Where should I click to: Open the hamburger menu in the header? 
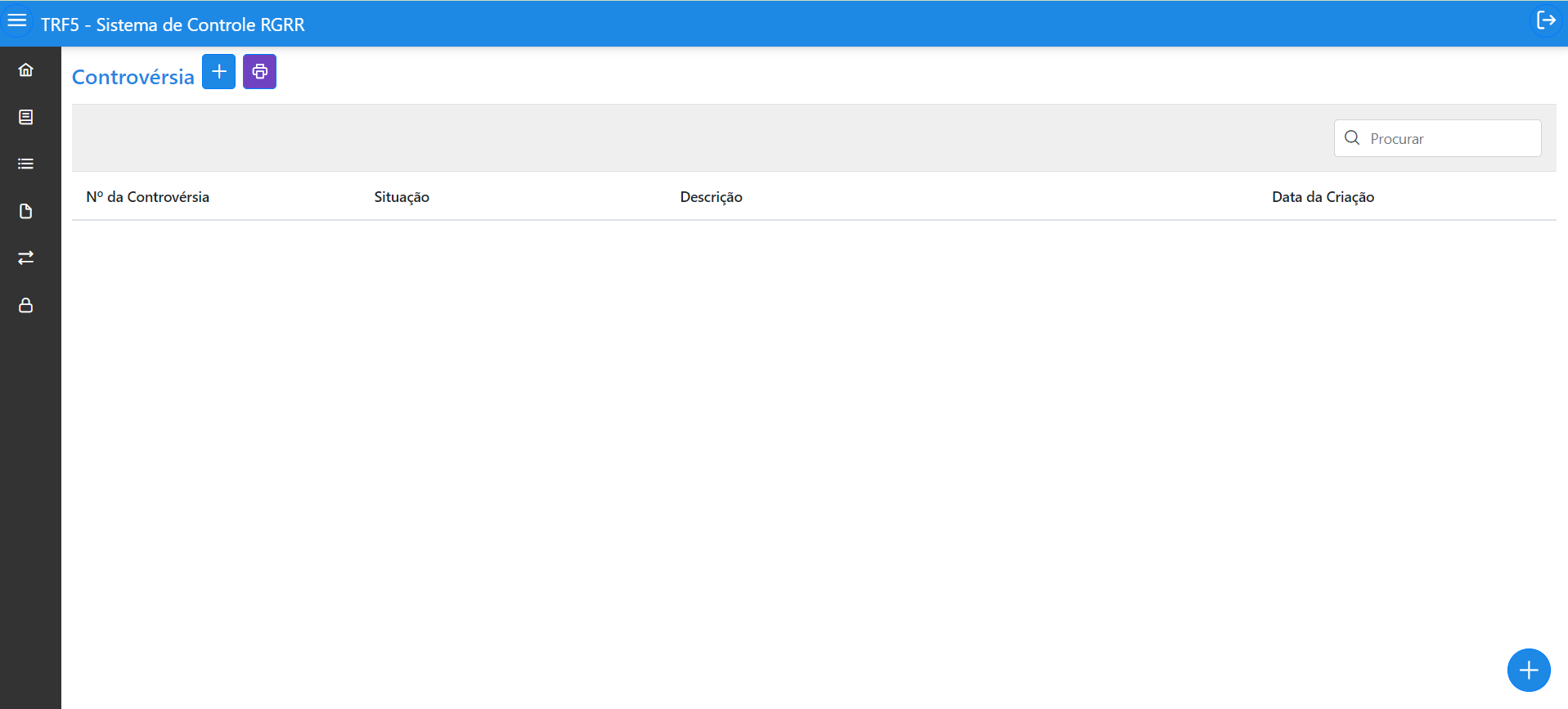17,20
